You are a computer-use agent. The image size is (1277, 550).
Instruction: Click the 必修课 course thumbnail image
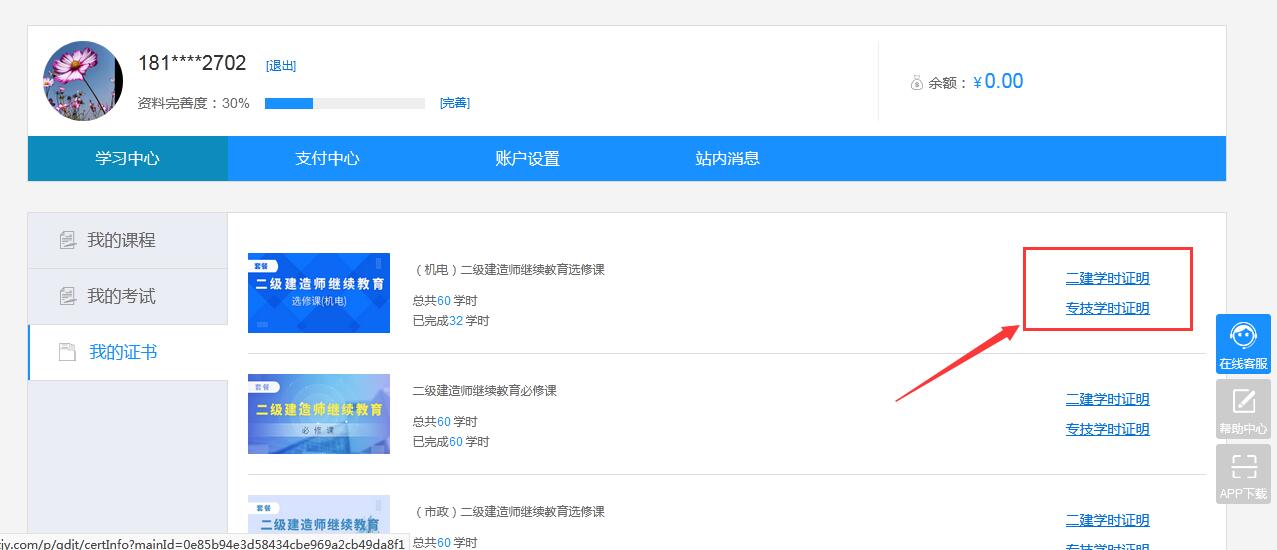pos(319,414)
